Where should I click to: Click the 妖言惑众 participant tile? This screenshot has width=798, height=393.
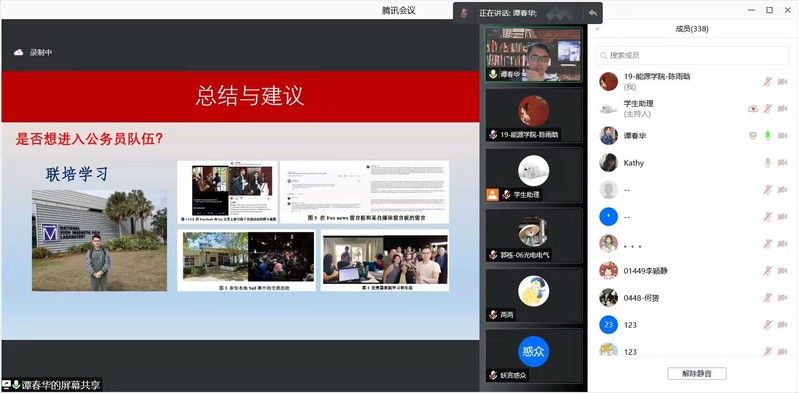click(533, 356)
